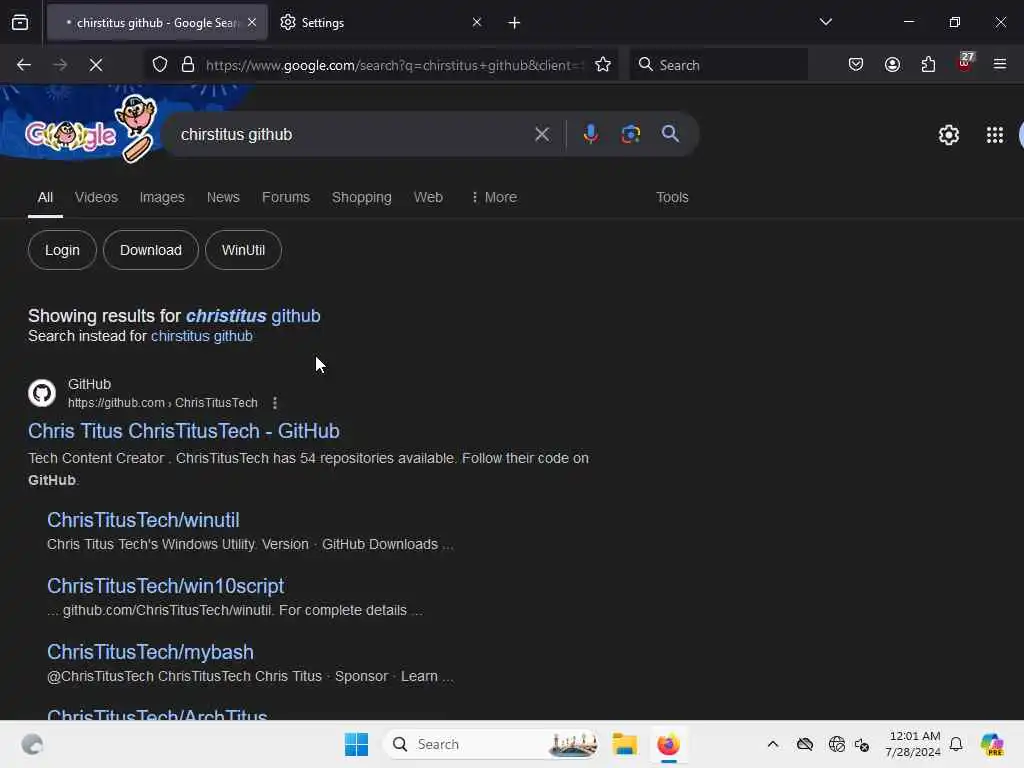Open clock and date in taskbar

913,744
